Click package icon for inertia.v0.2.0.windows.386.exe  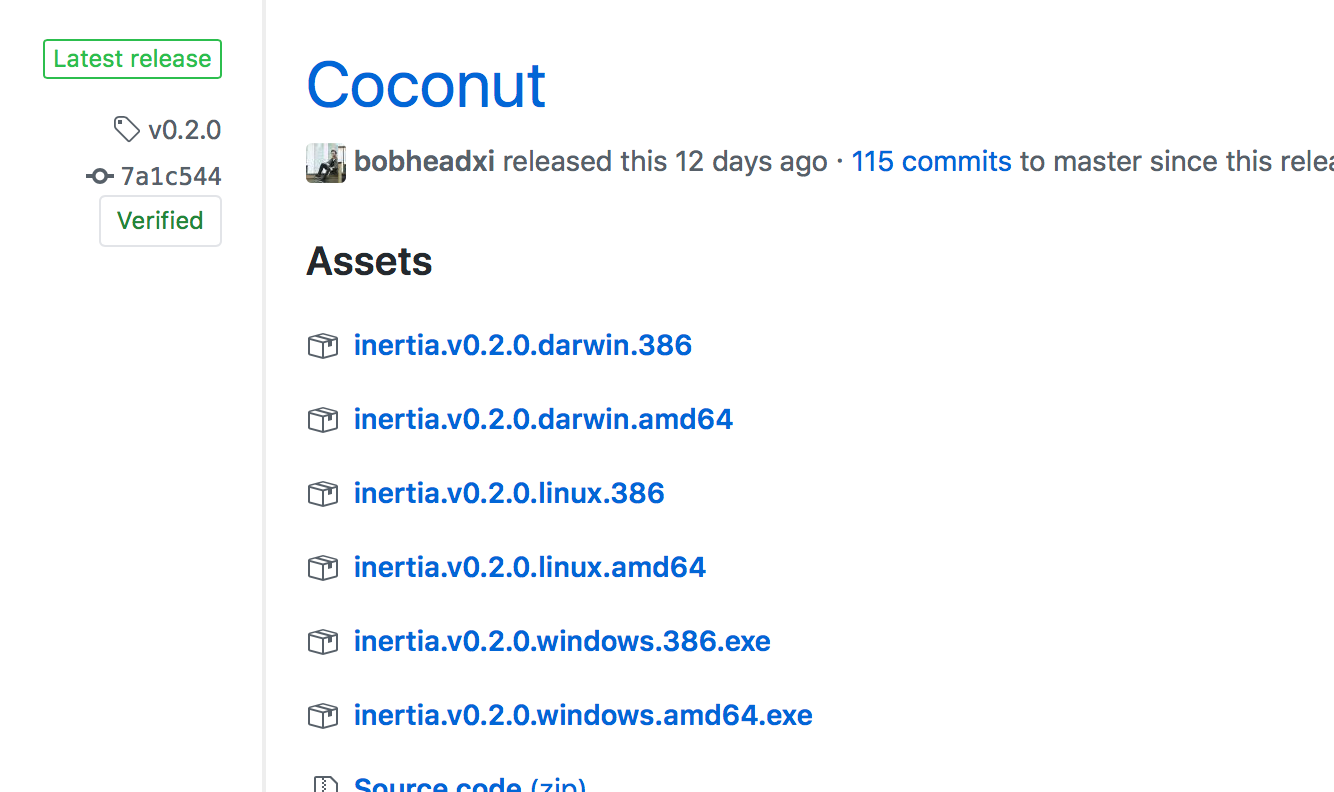click(322, 642)
